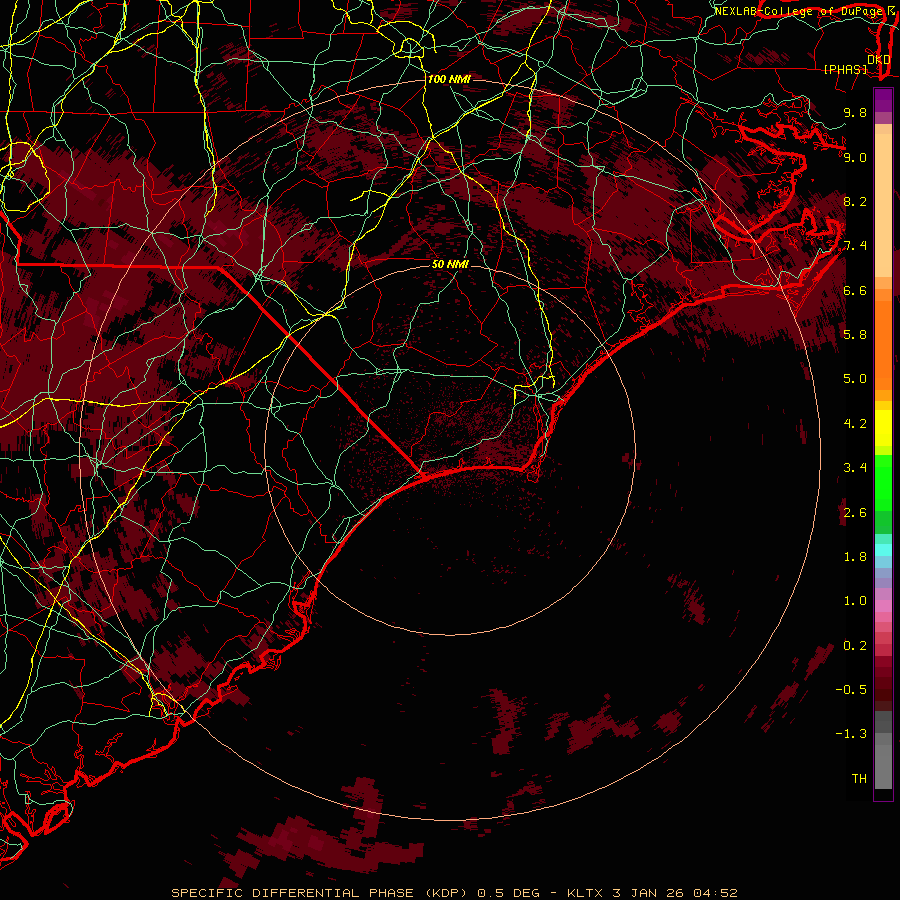Image resolution: width=900 pixels, height=900 pixels.
Task: Click the TH scale label
Action: [x=859, y=779]
